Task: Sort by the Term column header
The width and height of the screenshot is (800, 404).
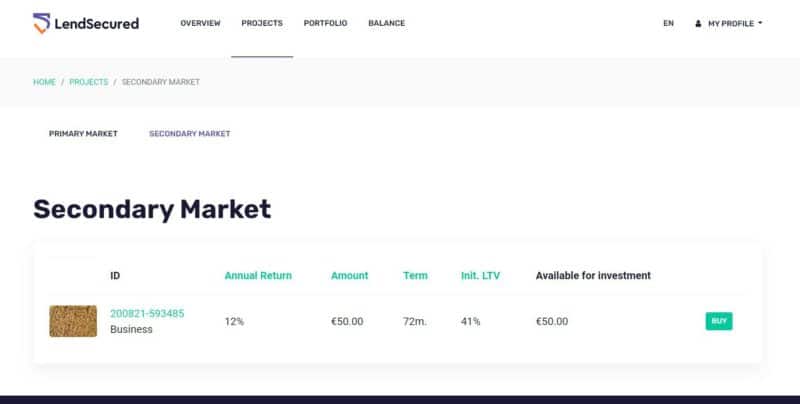Action: coord(415,275)
